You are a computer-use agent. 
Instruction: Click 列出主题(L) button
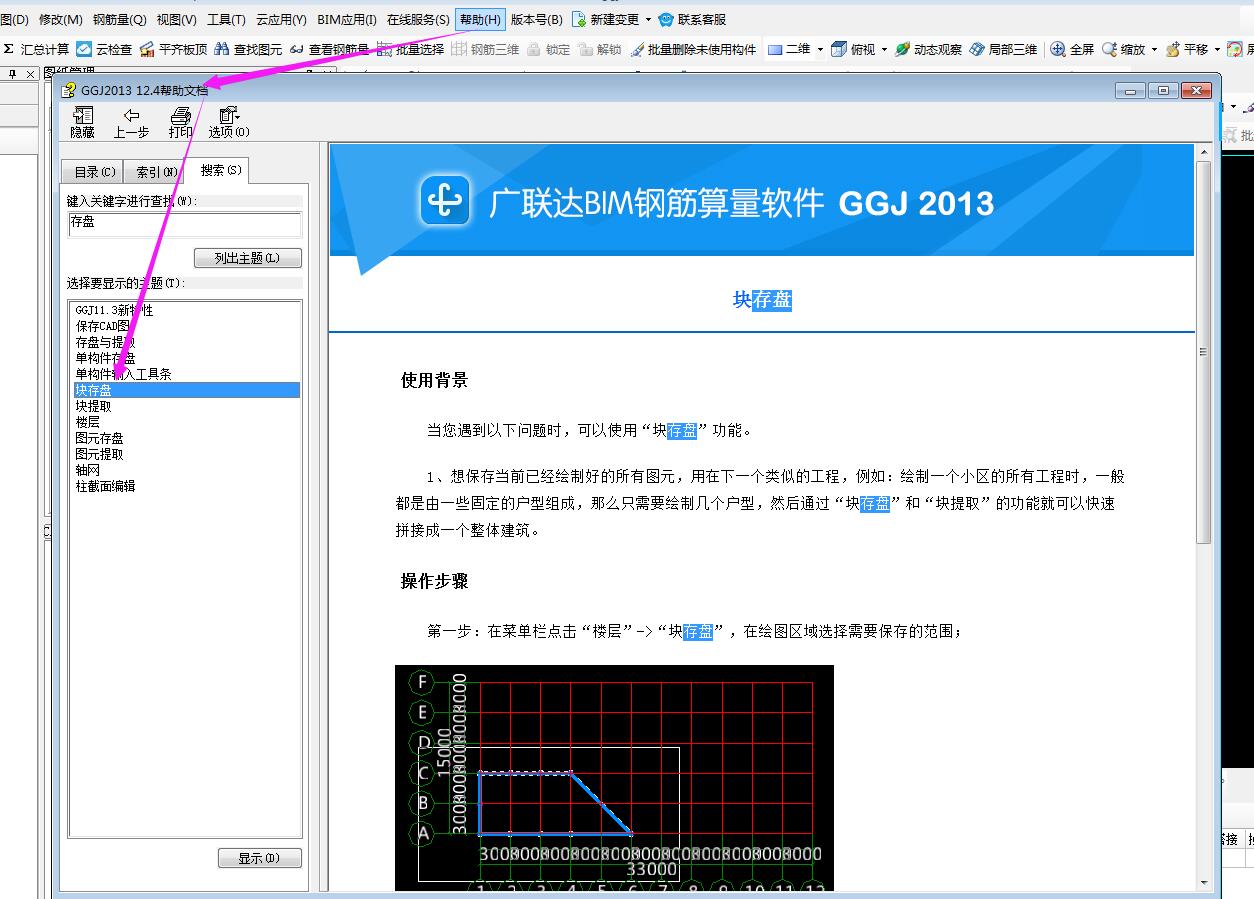tap(247, 258)
